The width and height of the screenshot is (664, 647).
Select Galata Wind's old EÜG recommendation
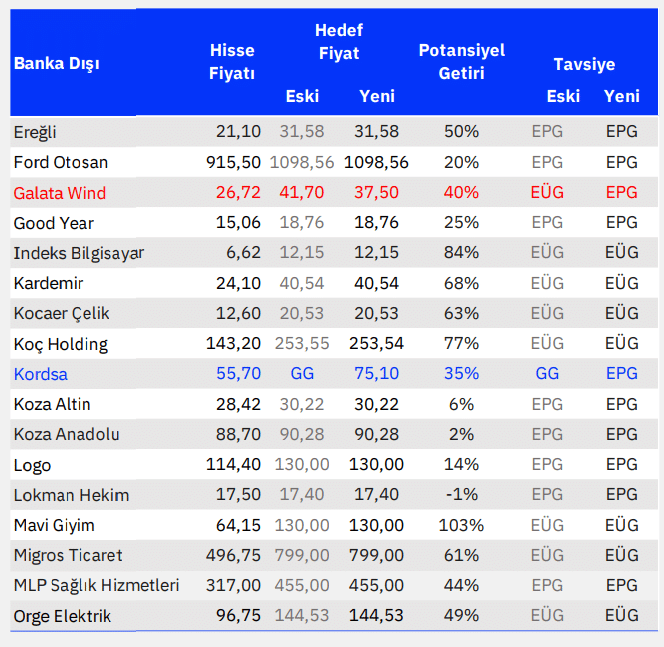point(547,193)
